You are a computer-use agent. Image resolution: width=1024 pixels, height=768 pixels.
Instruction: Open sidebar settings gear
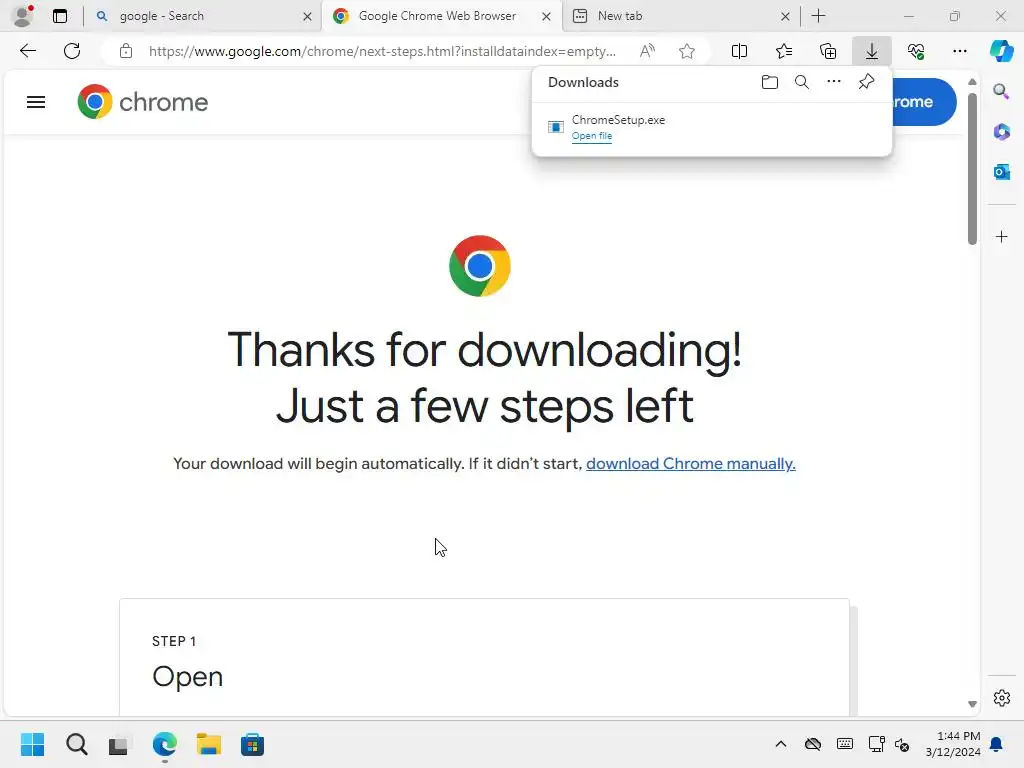click(1002, 698)
